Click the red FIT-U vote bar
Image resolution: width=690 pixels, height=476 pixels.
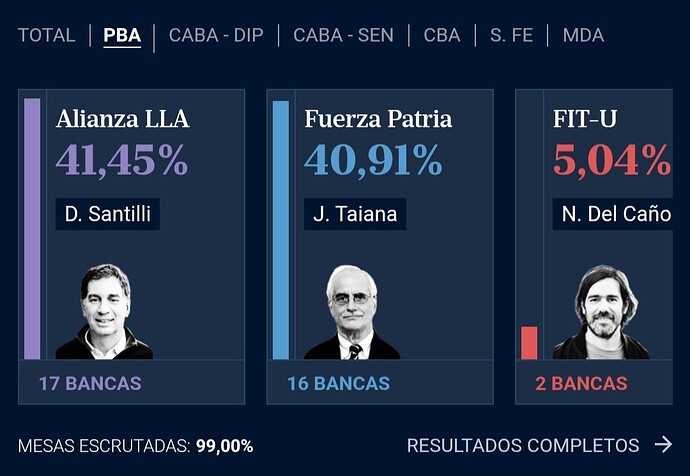529,342
